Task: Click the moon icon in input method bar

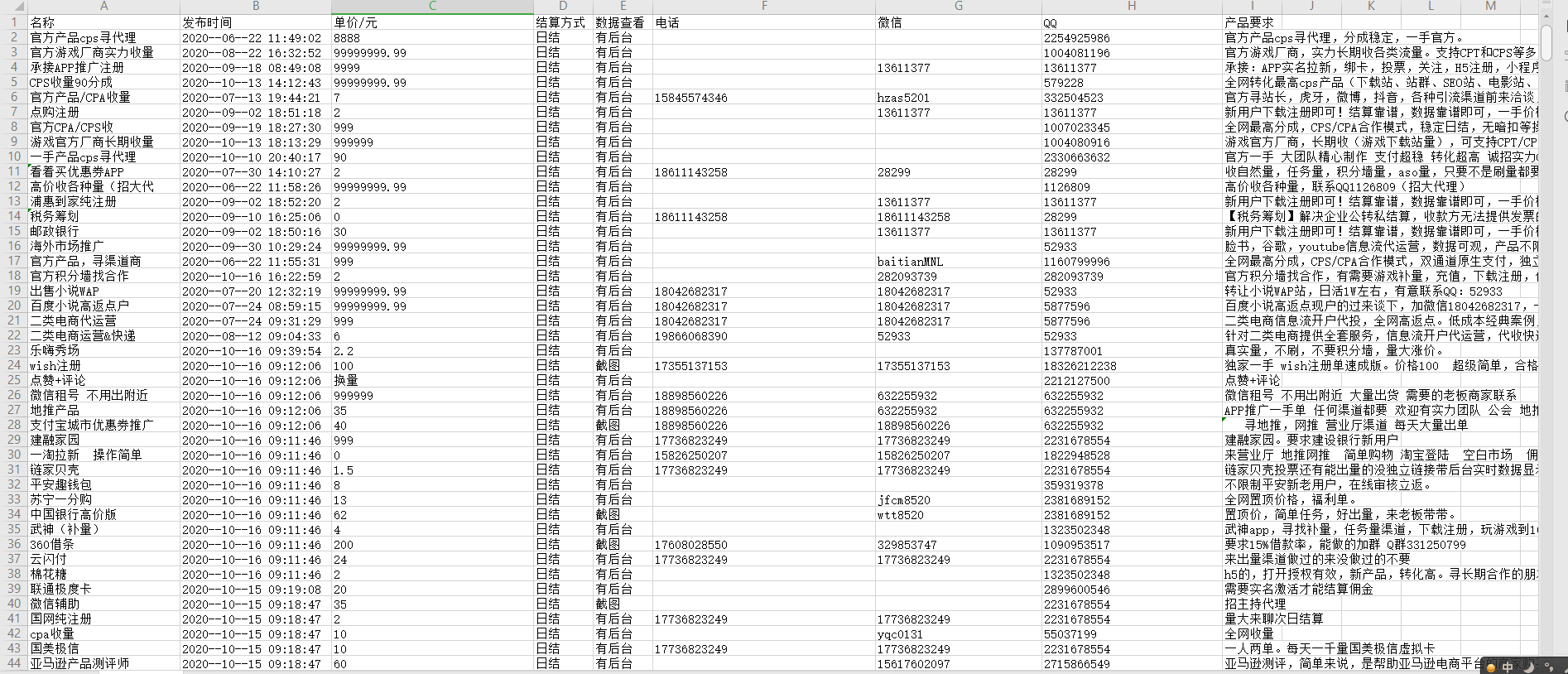Action: pos(1529,667)
